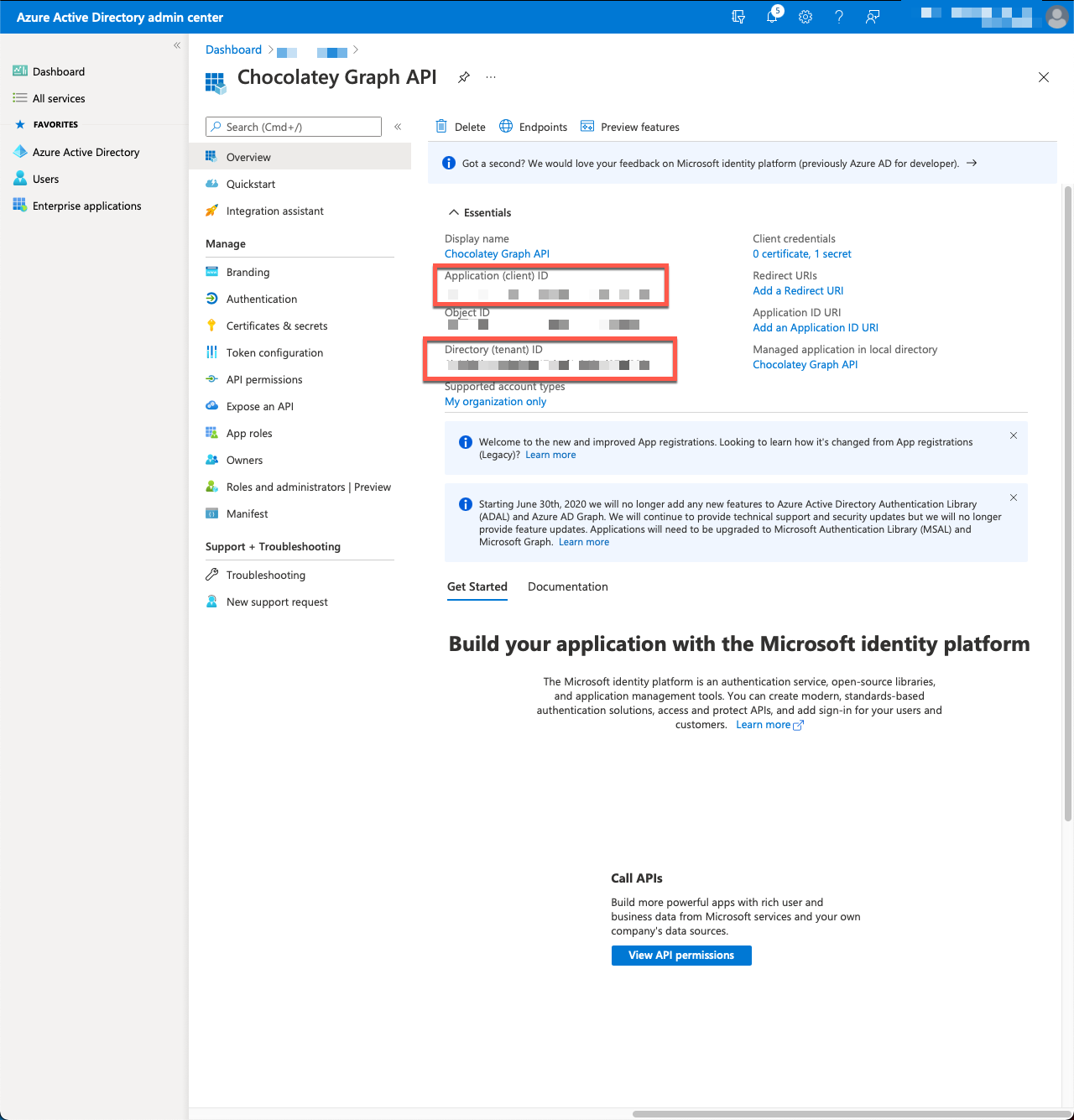Image resolution: width=1074 pixels, height=1120 pixels.
Task: Click the Expose an API cloud icon
Action: tap(211, 406)
